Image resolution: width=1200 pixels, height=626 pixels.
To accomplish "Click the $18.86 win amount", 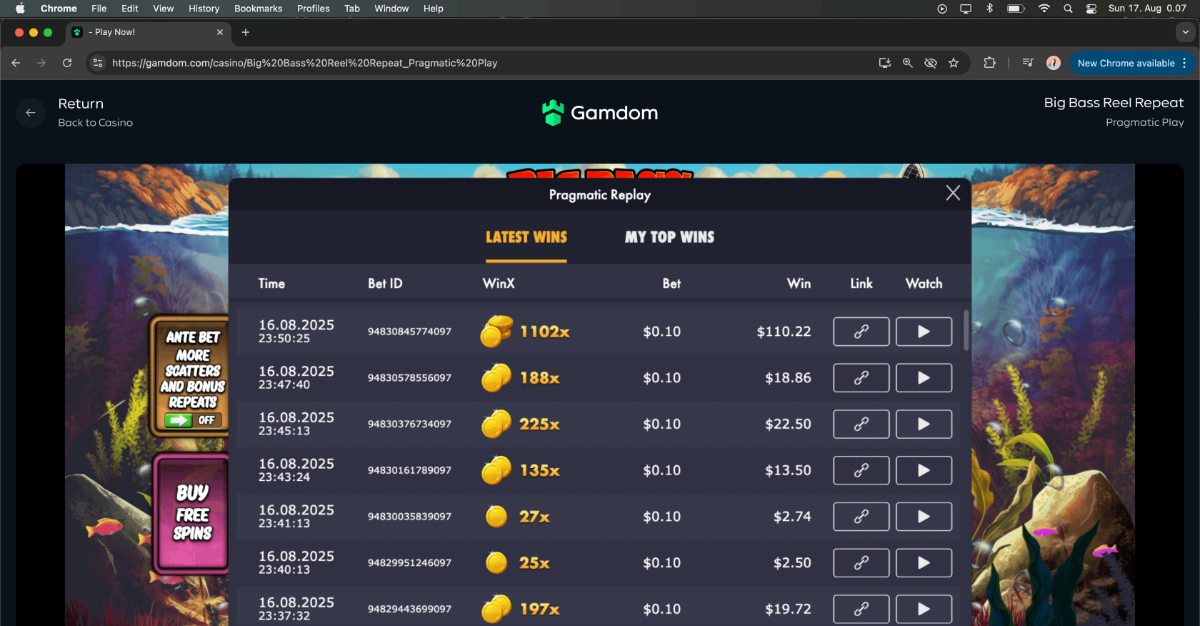I will [788, 378].
